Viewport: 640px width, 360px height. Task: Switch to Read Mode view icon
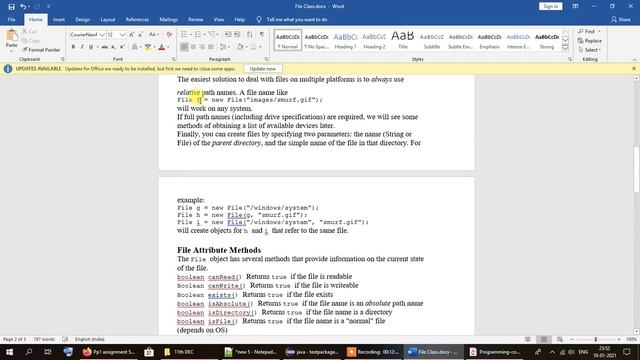(x=528, y=339)
